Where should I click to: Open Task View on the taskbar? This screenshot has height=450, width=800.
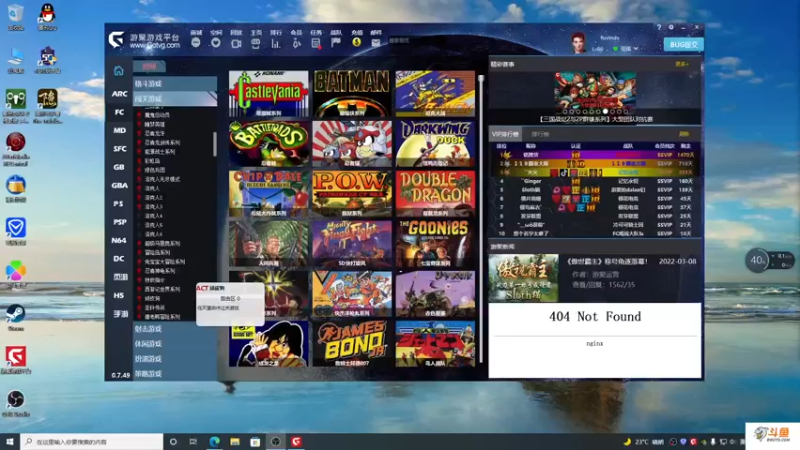(x=193, y=441)
